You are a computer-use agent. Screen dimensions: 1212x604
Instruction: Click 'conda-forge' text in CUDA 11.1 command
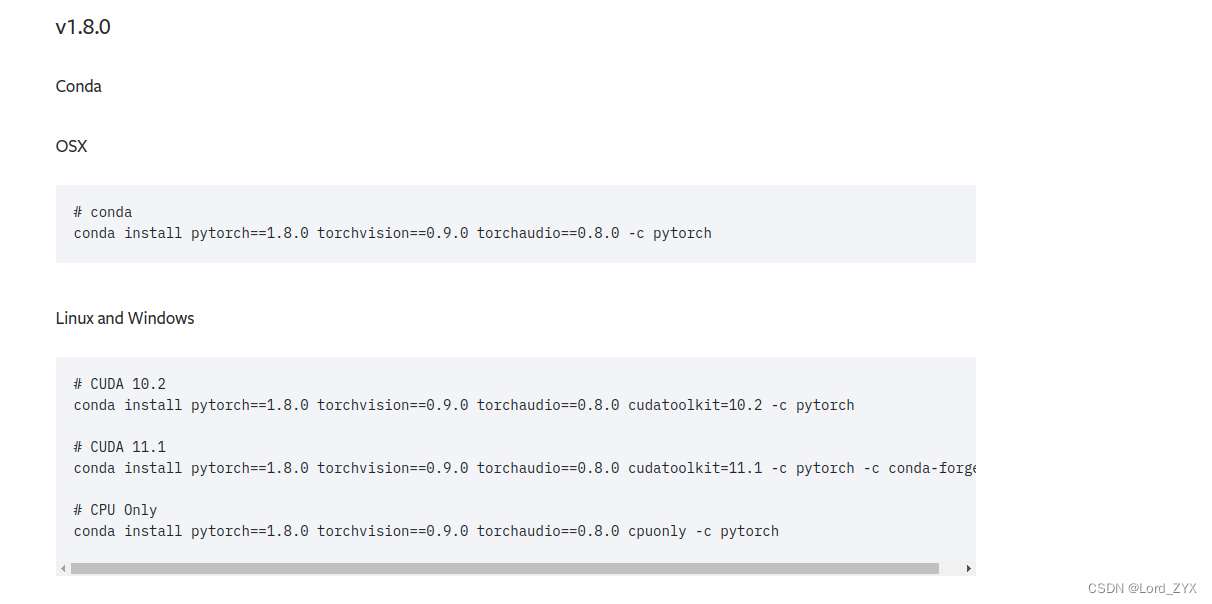click(x=932, y=468)
